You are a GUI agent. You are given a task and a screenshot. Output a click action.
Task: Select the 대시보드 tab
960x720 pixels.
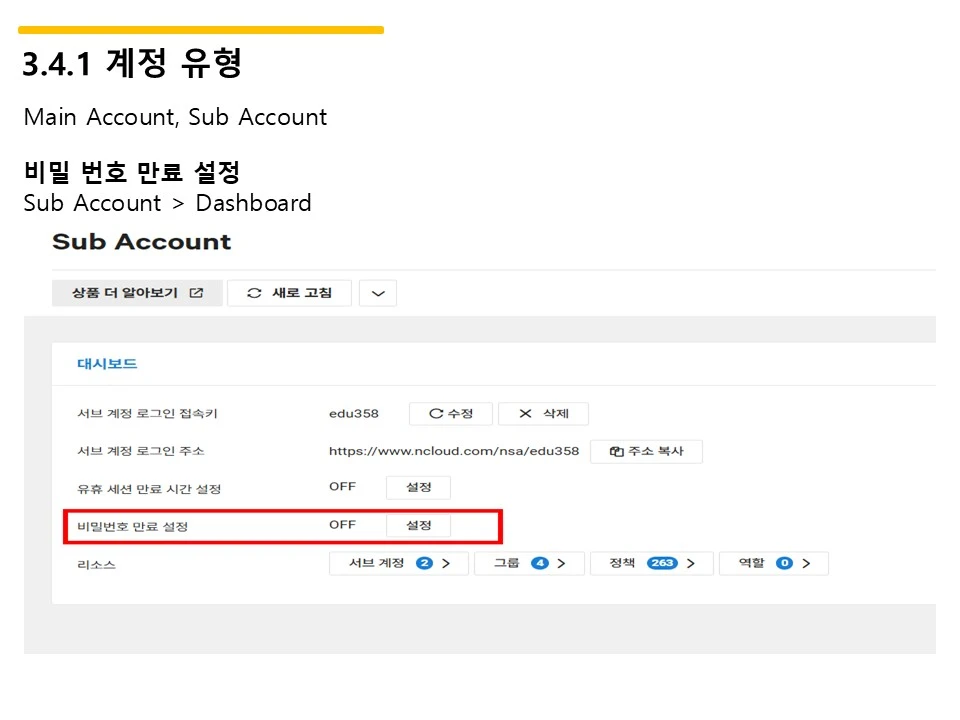pos(107,364)
